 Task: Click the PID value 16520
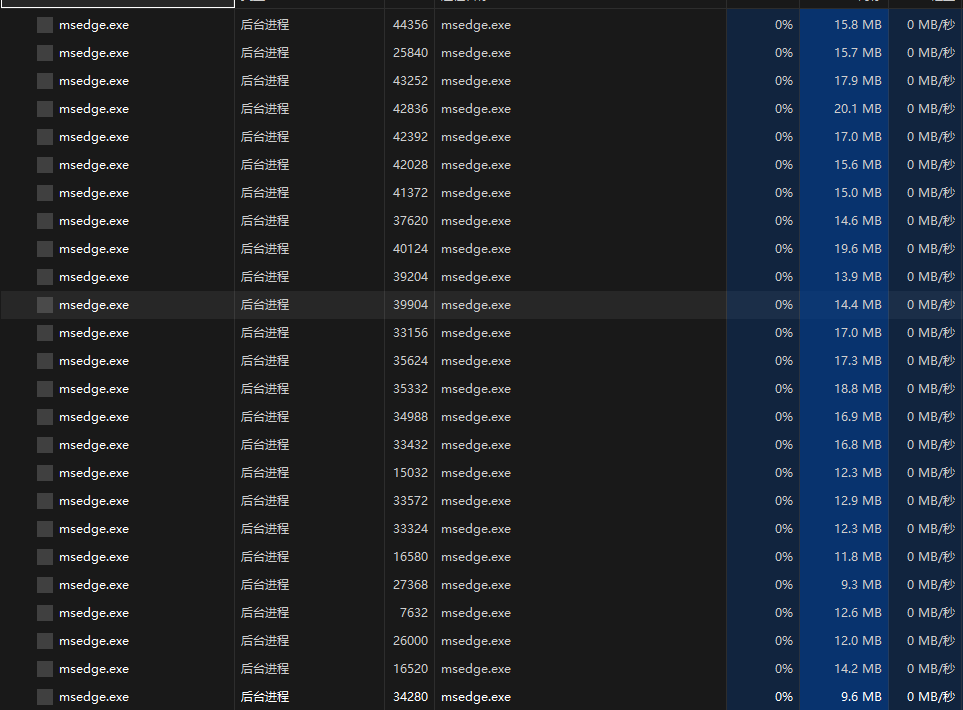click(x=410, y=669)
